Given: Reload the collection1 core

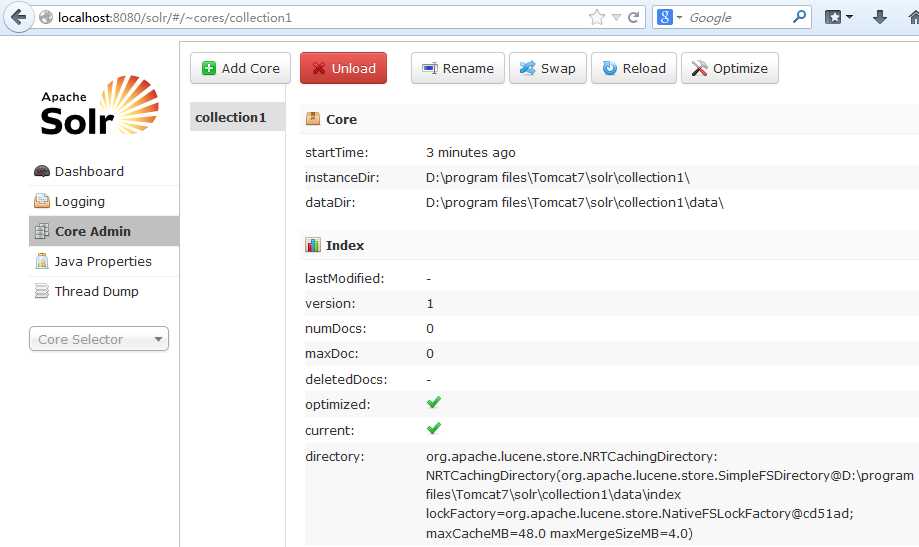Looking at the screenshot, I should [634, 68].
